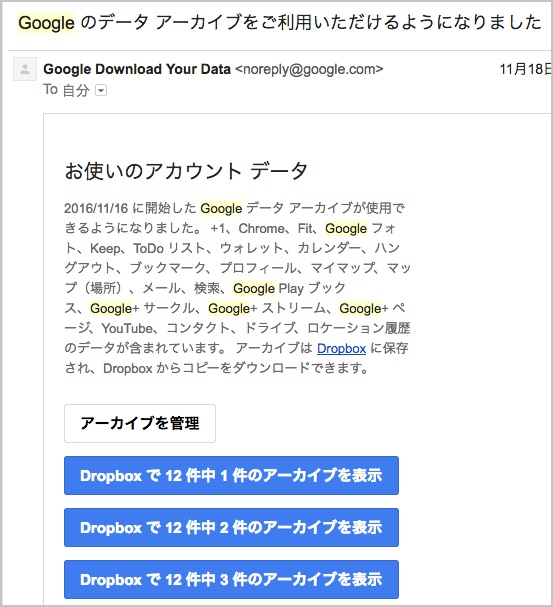
Task: Open Dropbox archive 1 of 12 button
Action: pos(231,475)
